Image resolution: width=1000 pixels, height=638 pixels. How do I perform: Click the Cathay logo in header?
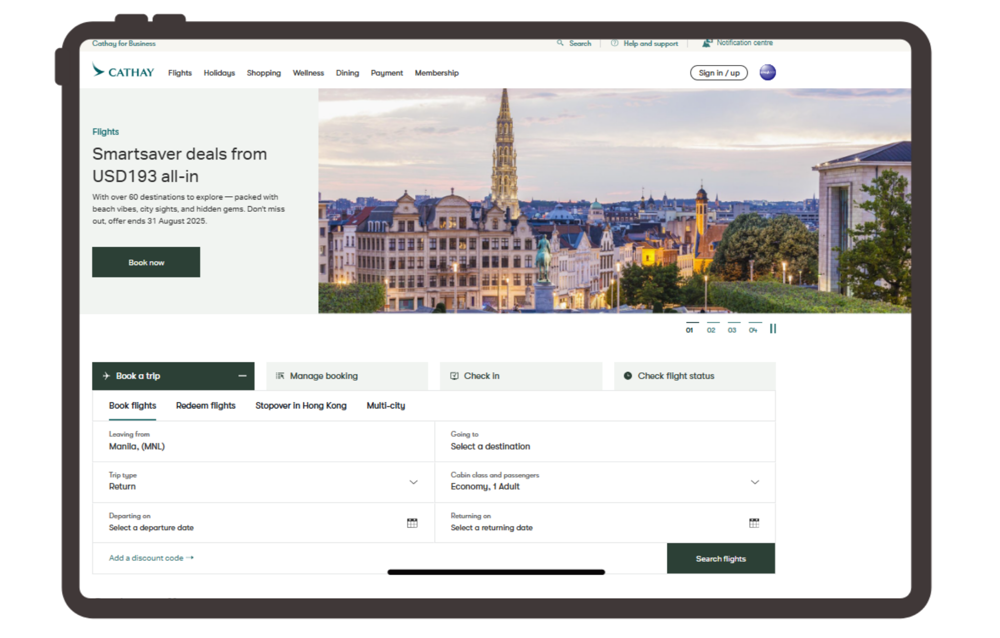(x=123, y=72)
